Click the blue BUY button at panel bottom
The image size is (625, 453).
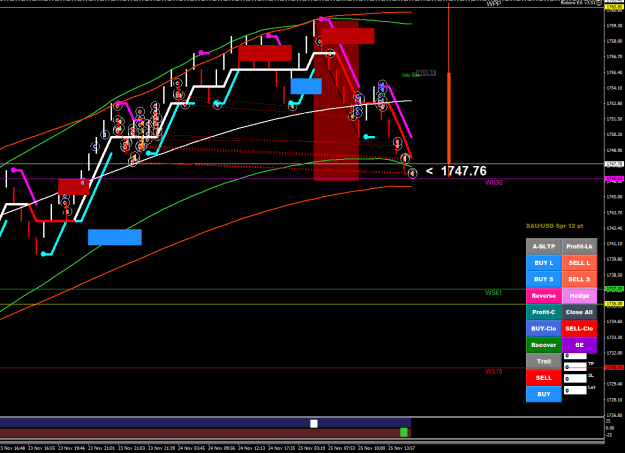click(x=544, y=394)
